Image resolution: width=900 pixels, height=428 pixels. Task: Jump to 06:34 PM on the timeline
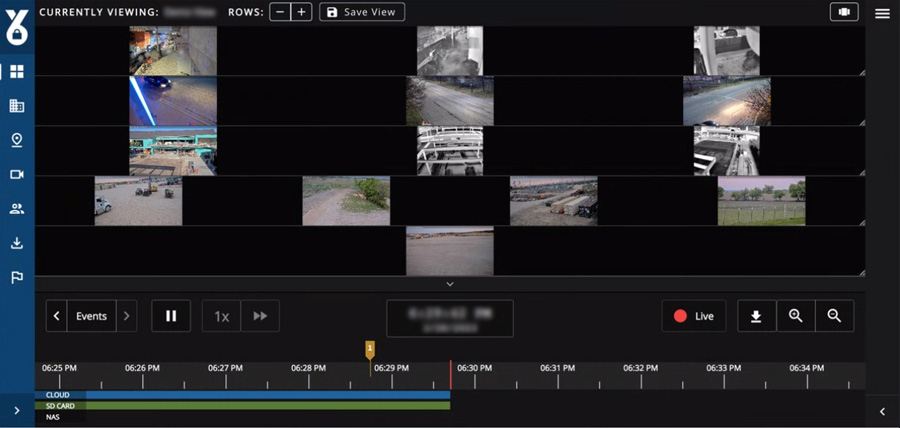(x=806, y=368)
